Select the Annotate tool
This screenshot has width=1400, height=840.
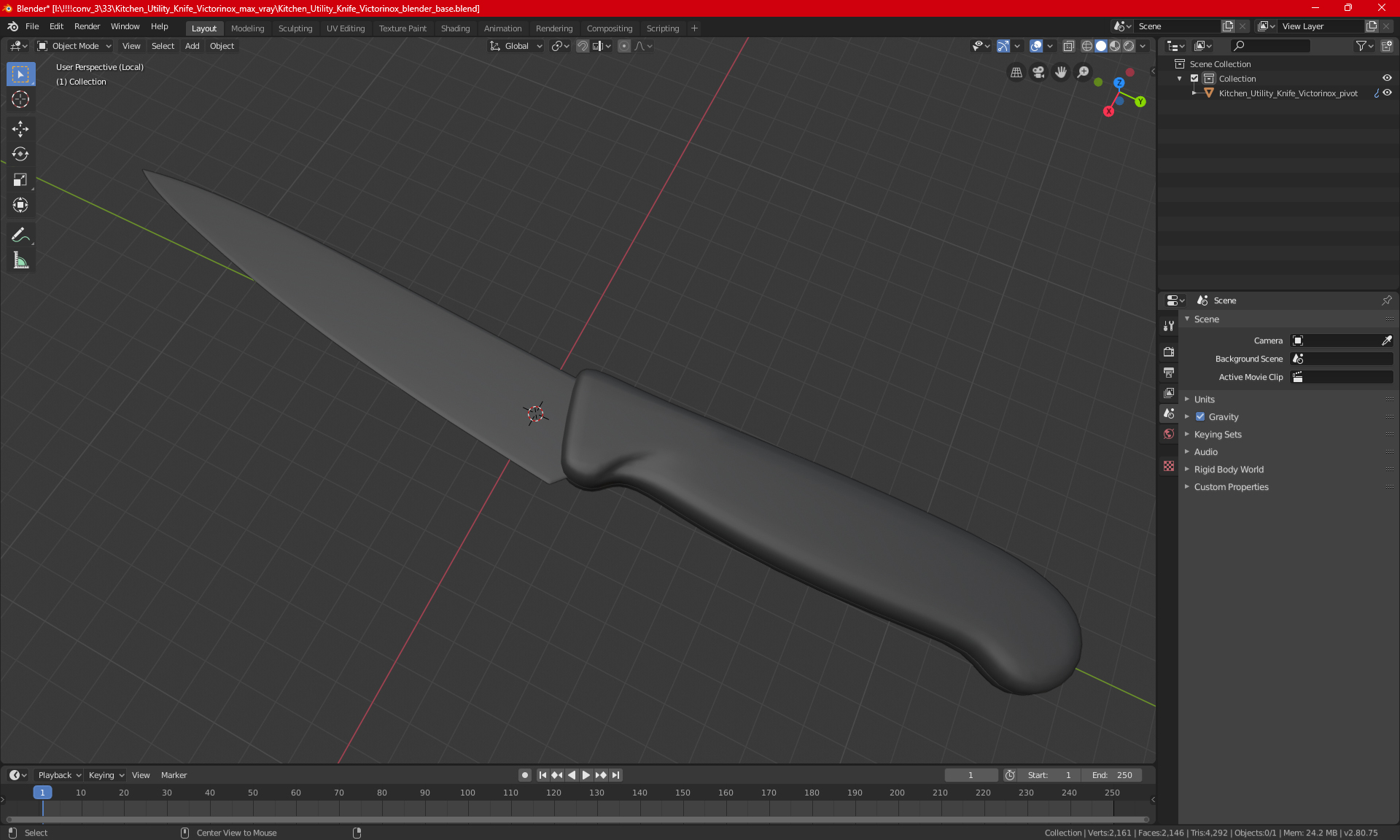pos(20,235)
